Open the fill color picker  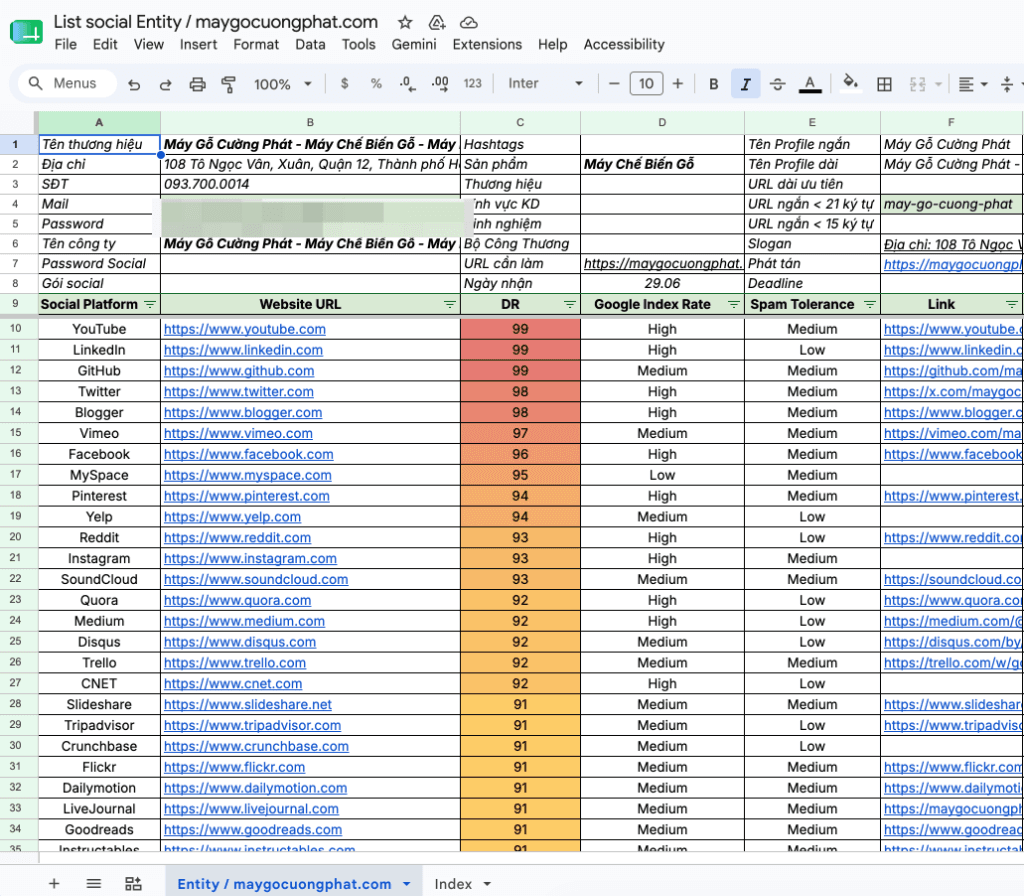point(850,83)
